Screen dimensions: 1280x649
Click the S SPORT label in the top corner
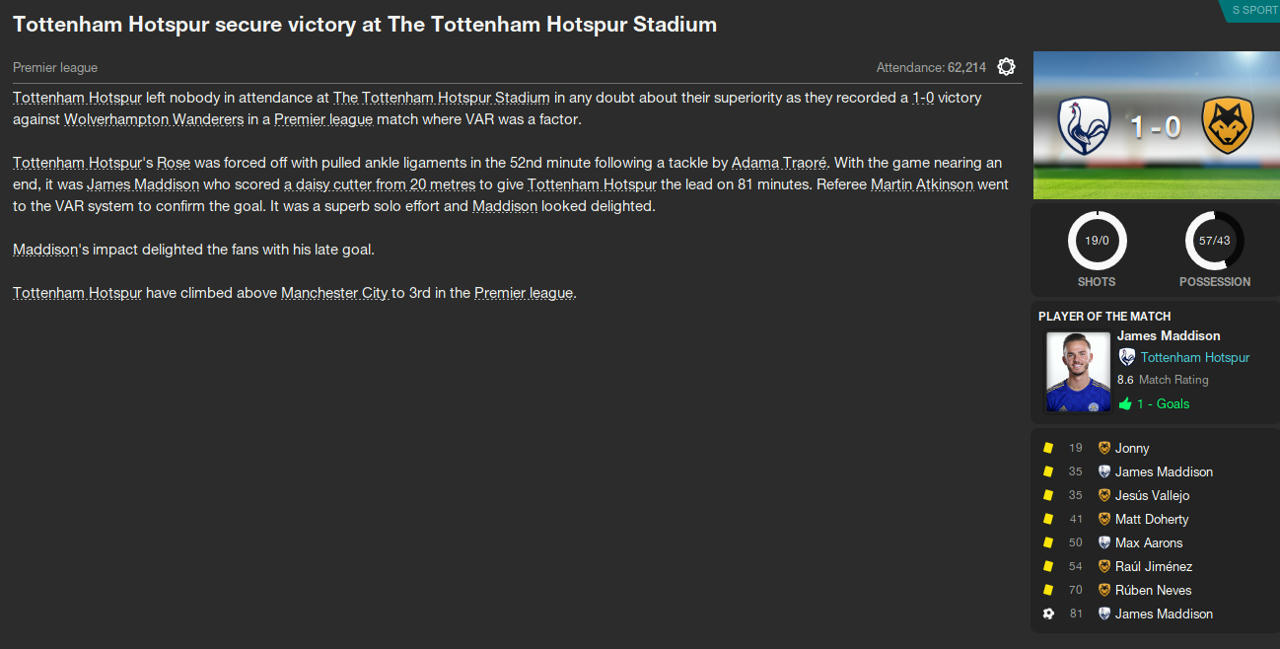[1254, 10]
